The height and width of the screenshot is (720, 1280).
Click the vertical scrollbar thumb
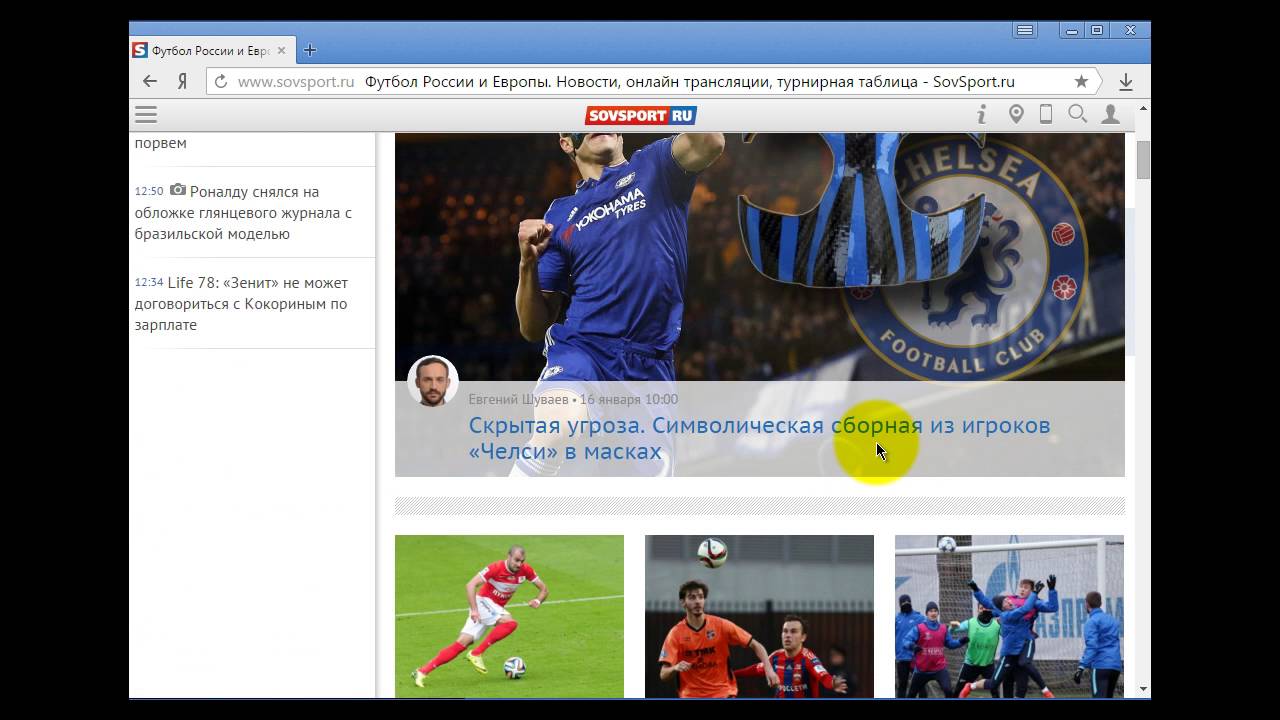(1143, 160)
